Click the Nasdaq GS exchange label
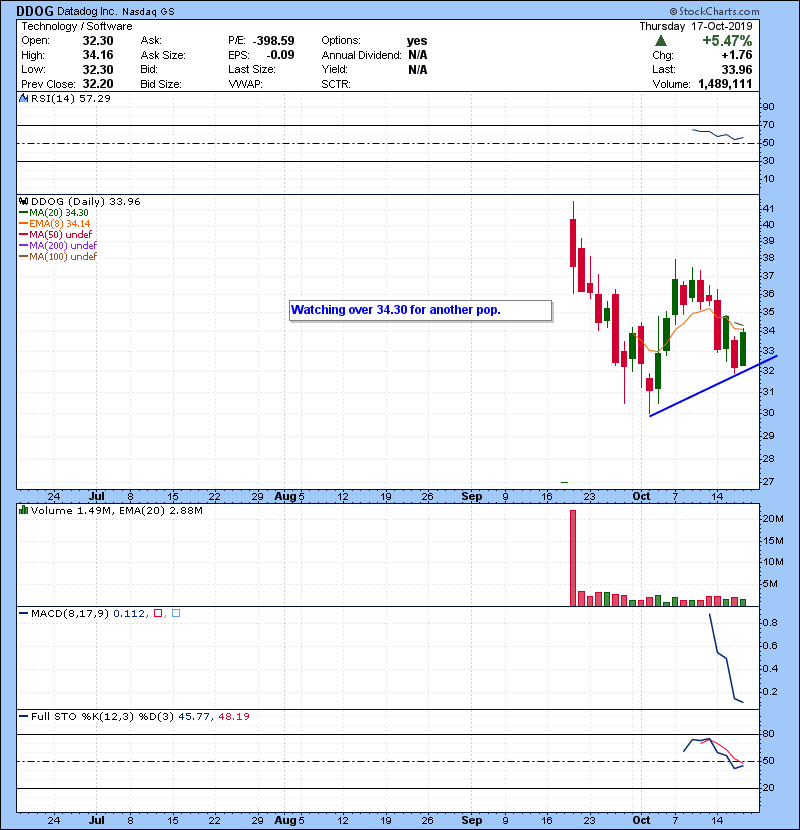This screenshot has height=830, width=800. pyautogui.click(x=148, y=12)
